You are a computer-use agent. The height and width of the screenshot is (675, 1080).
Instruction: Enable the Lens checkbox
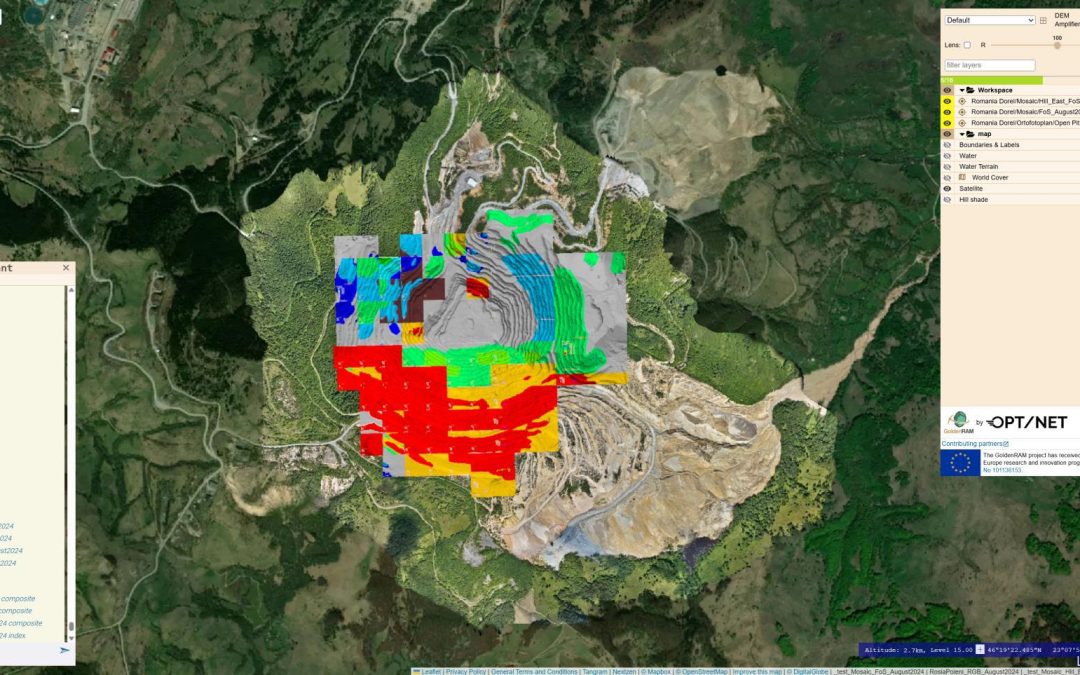(967, 45)
